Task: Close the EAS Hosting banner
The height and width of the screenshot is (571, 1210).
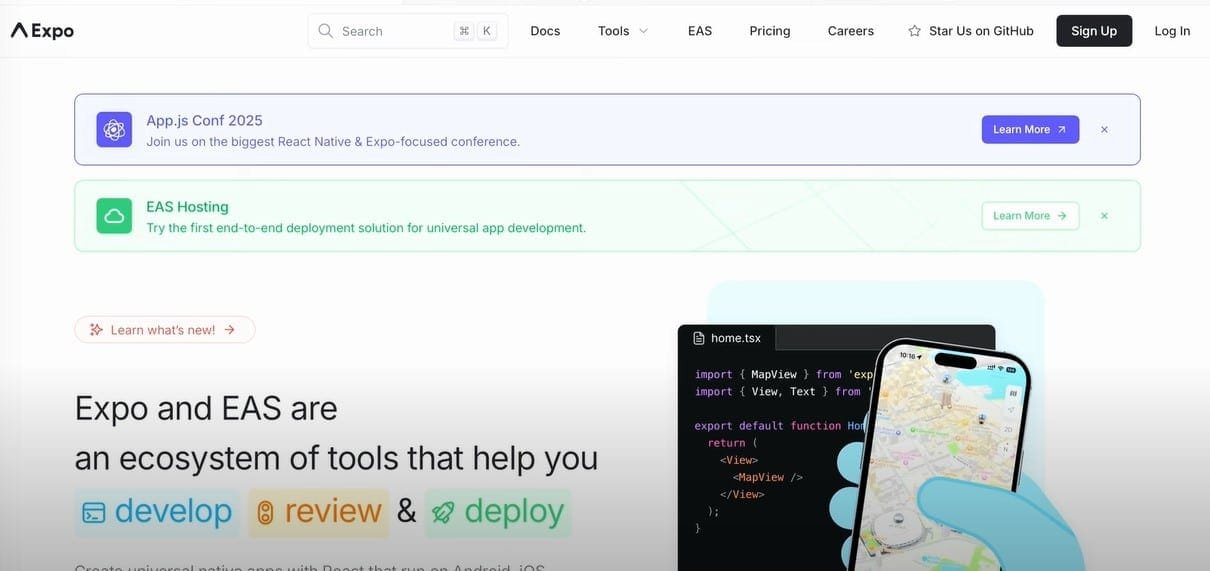Action: (x=1104, y=216)
